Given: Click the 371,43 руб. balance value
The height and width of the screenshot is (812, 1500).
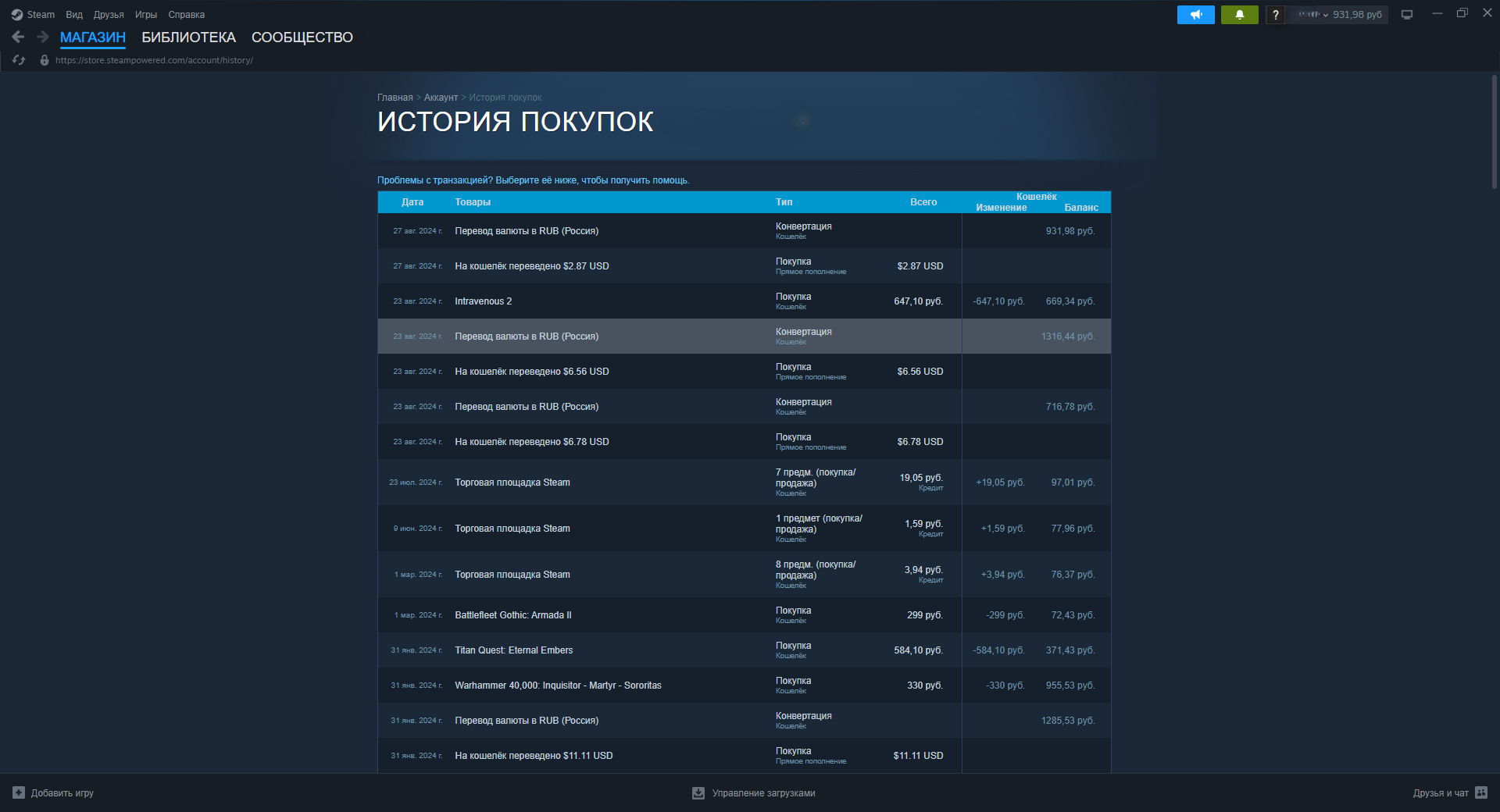Looking at the screenshot, I should 1070,650.
